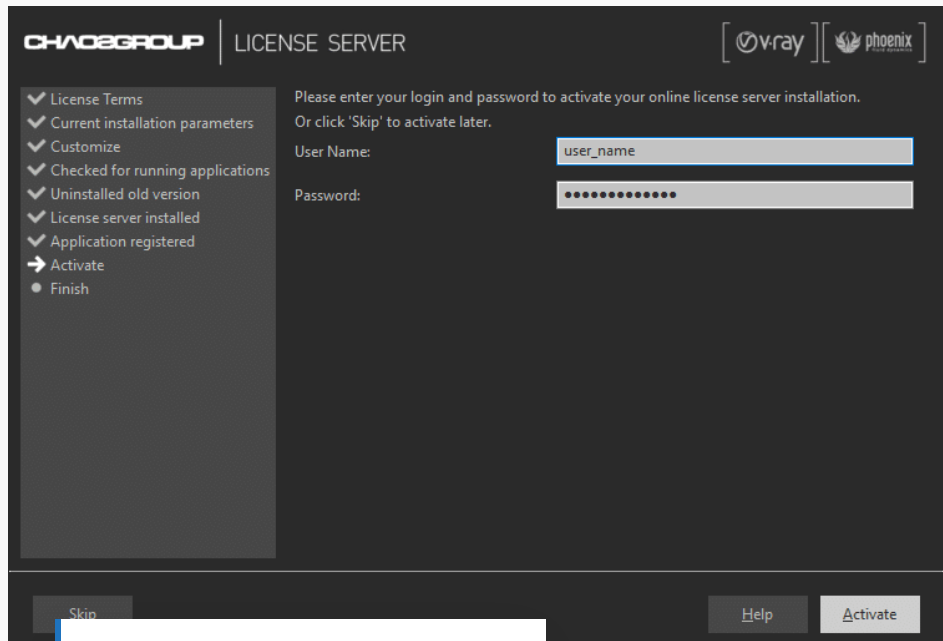
Task: Select the License Terms step text
Action: pyautogui.click(x=96, y=99)
